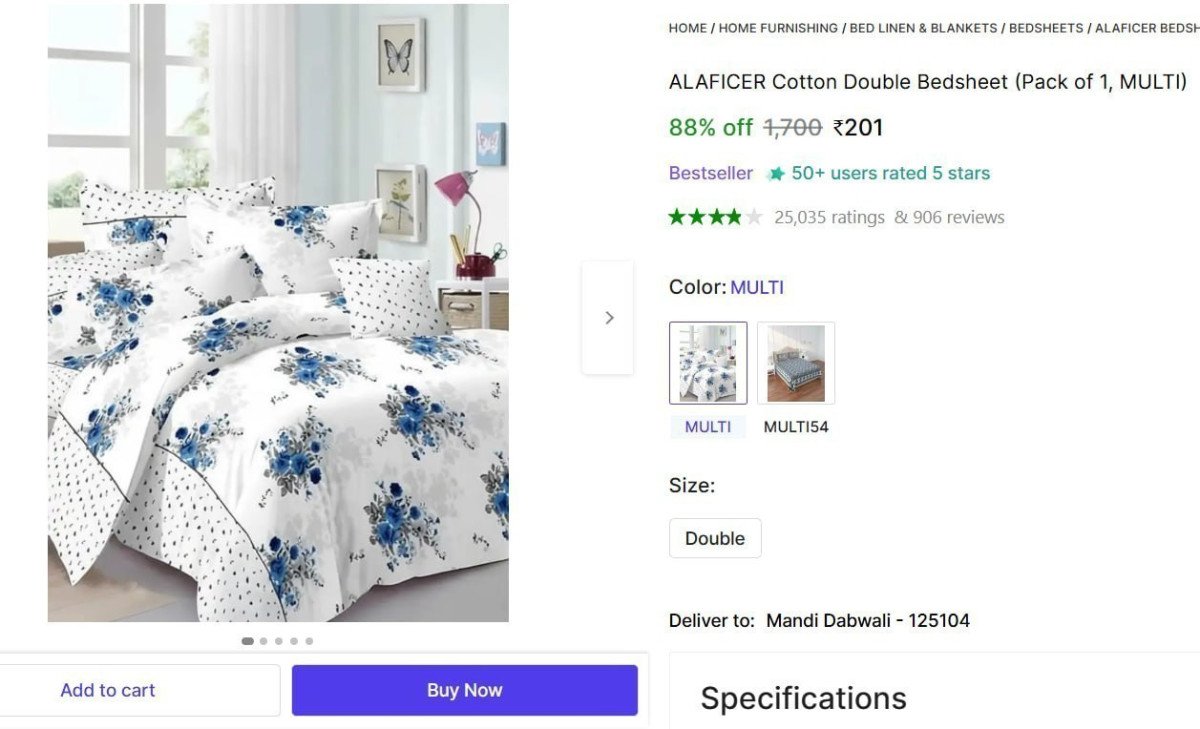Click the first carousel dot indicator

pos(247,641)
